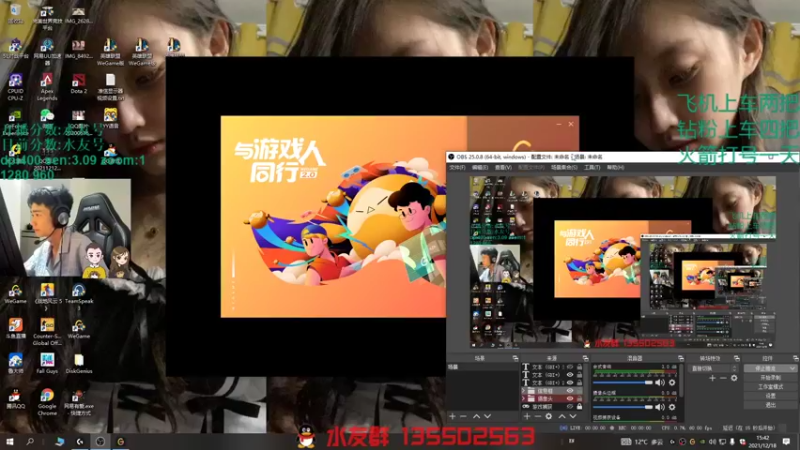
Task: Open selected source properties gear
Action: [x=548, y=416]
